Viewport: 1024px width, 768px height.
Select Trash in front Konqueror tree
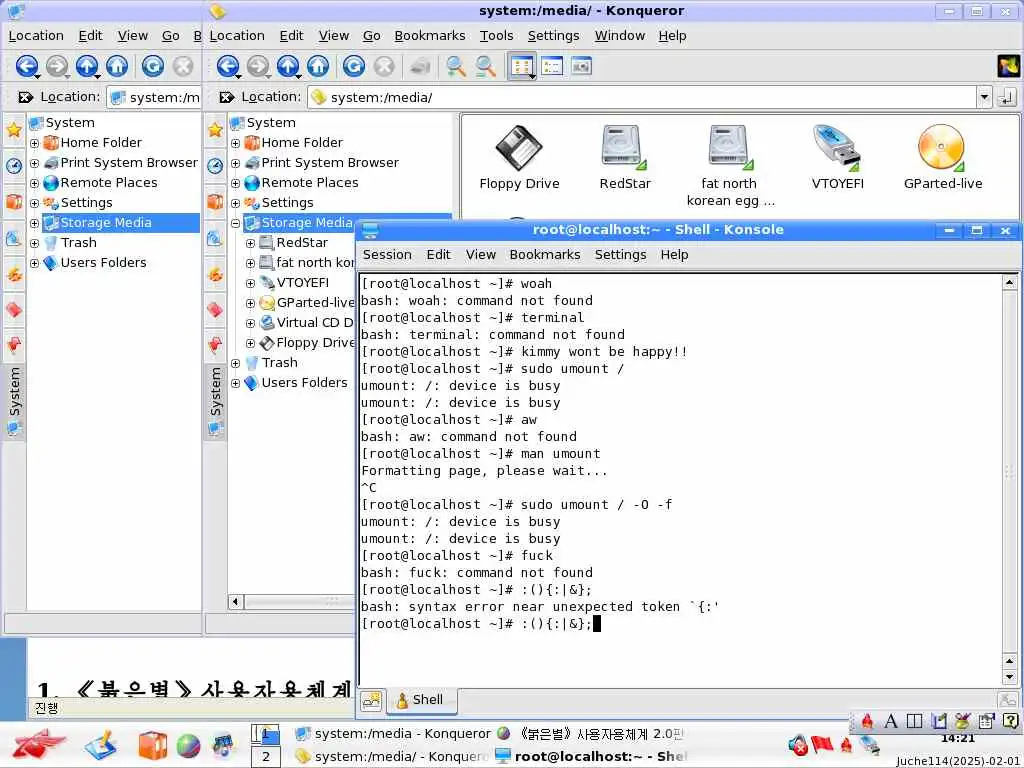point(280,363)
